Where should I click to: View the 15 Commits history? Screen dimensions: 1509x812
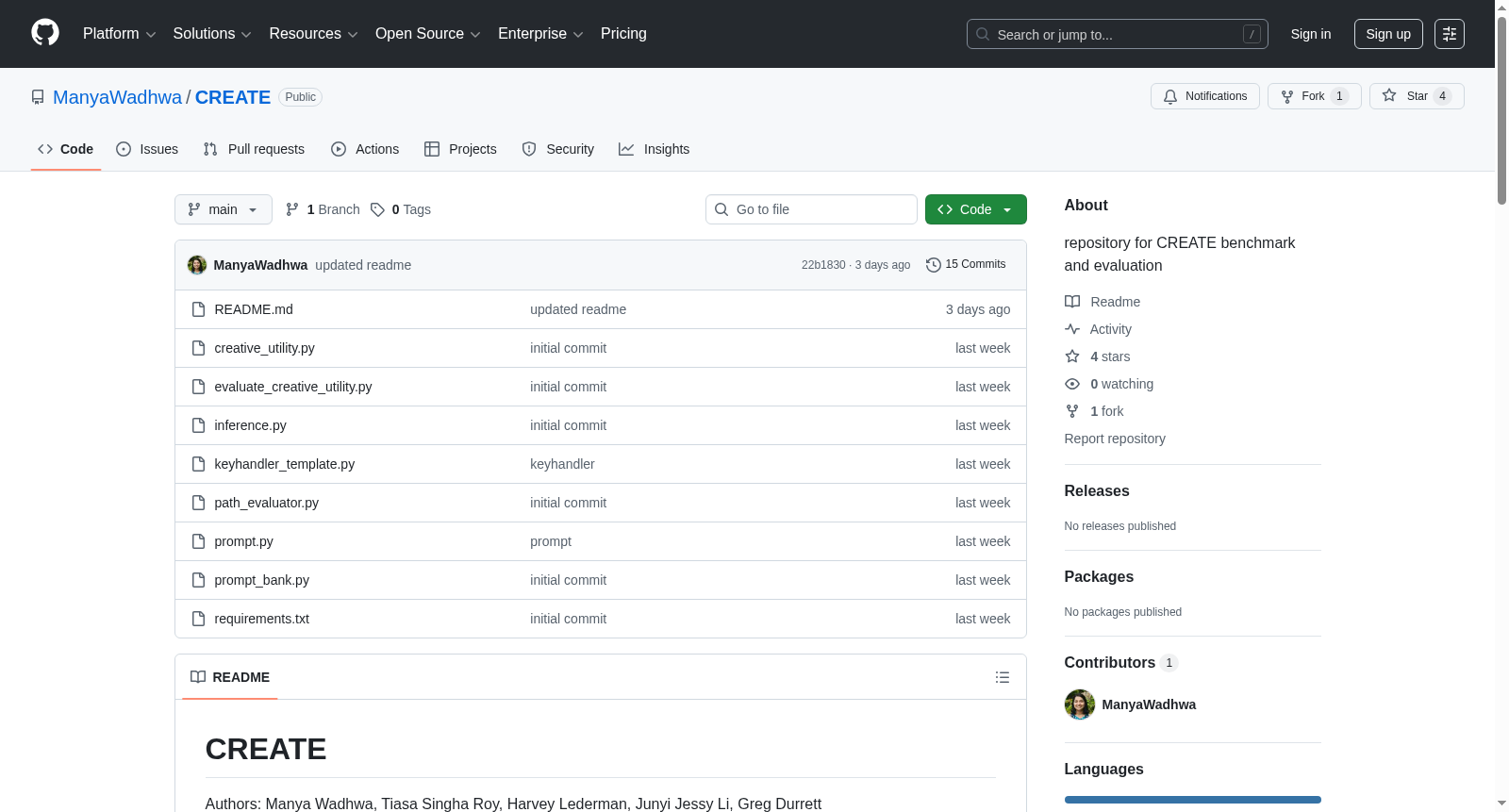click(x=966, y=265)
